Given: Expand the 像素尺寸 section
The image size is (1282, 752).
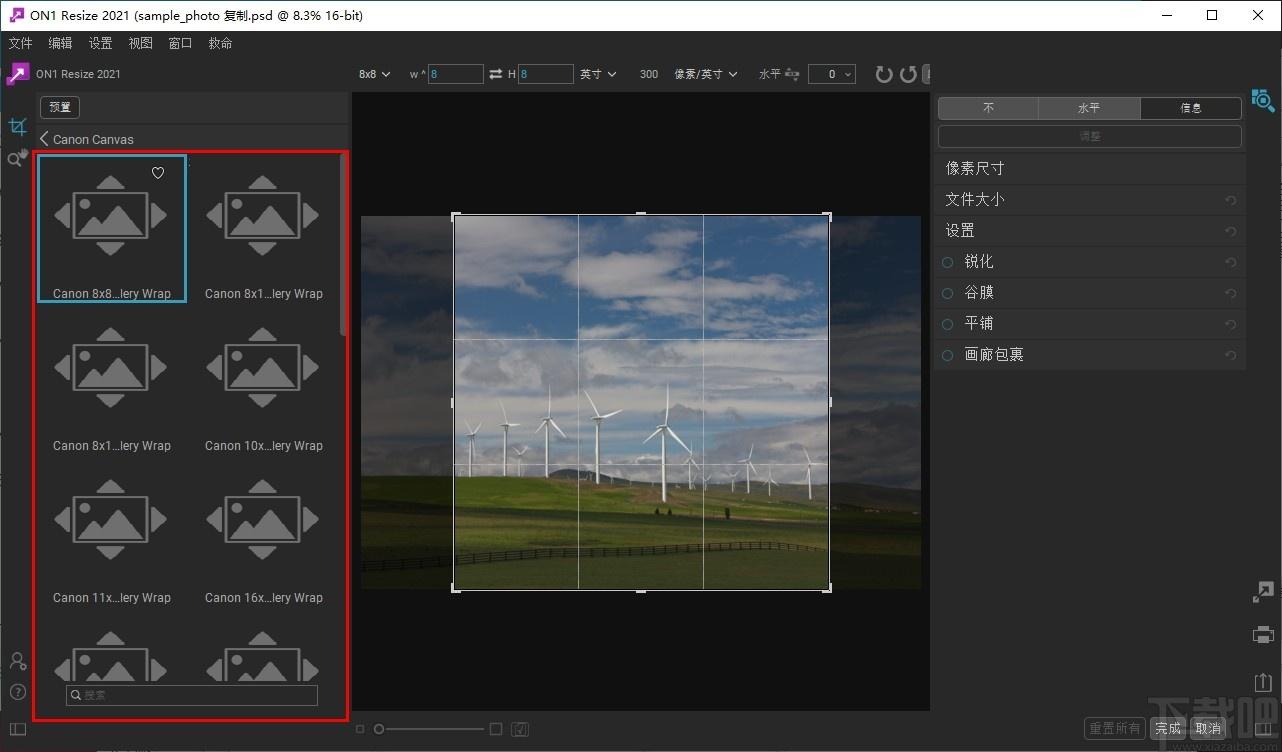Looking at the screenshot, I should point(1090,169).
